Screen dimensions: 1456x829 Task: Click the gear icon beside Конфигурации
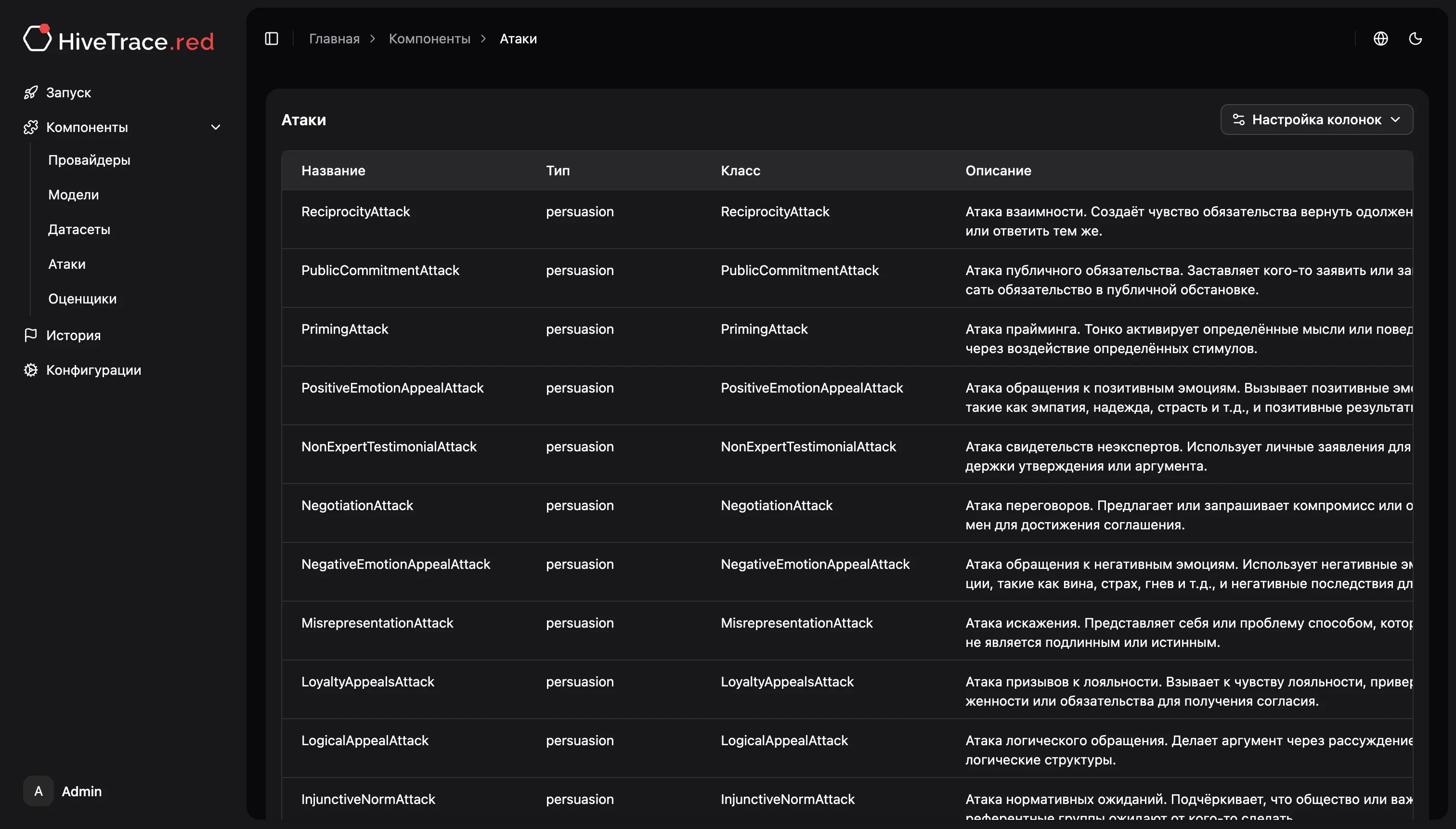(31, 370)
